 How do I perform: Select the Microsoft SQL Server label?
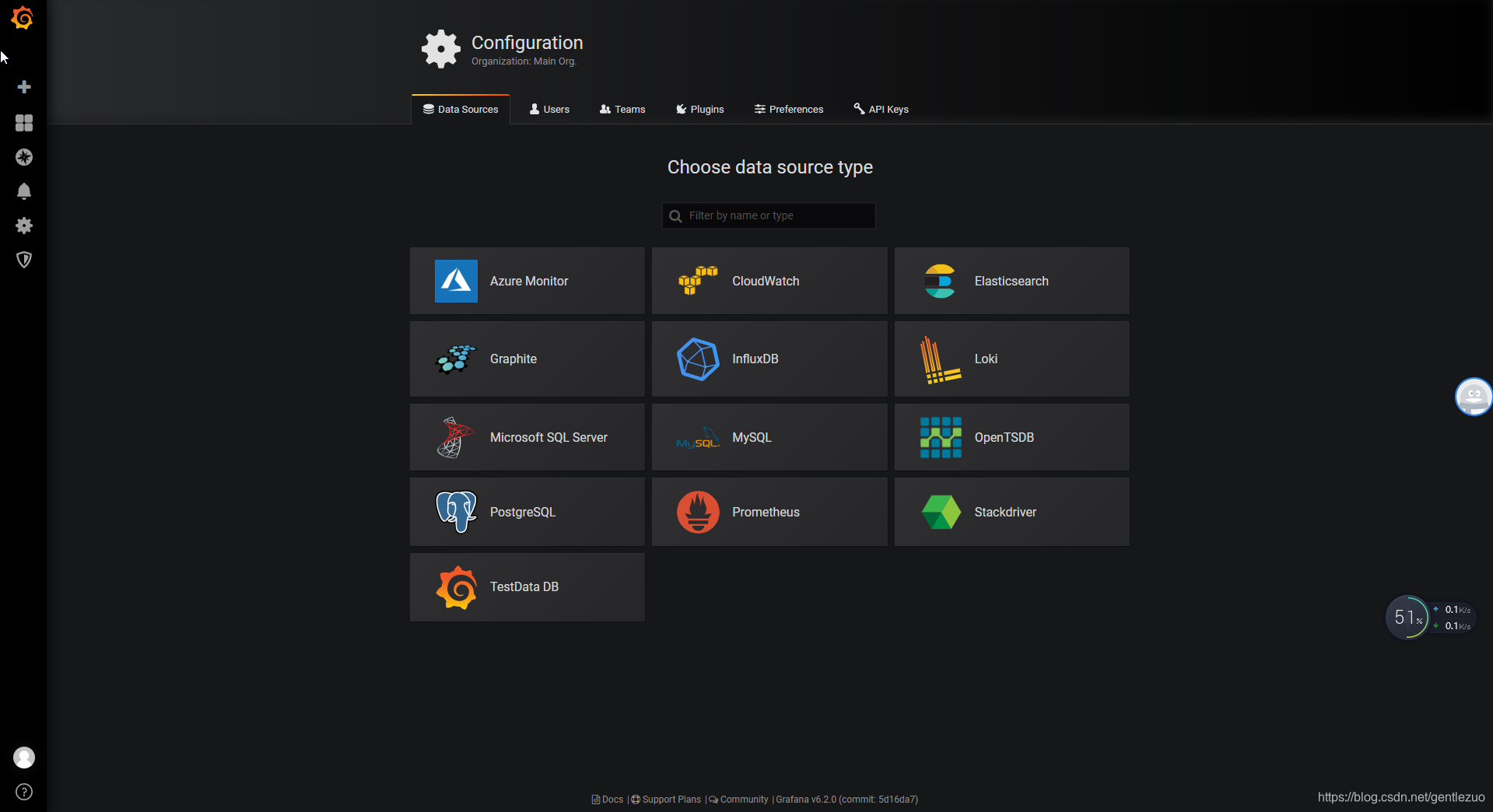[548, 438]
